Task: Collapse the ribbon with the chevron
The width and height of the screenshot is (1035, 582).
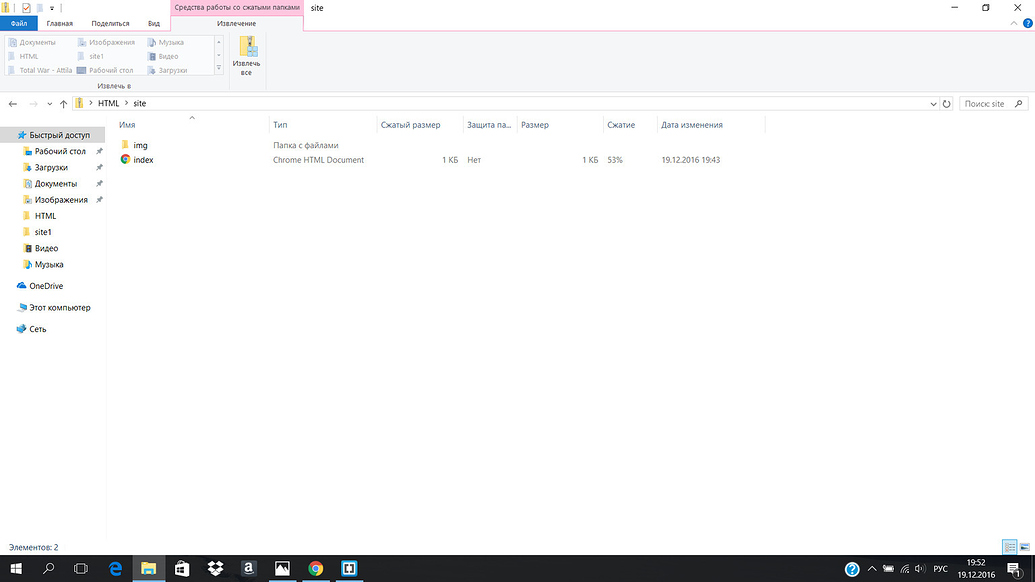Action: point(1014,23)
